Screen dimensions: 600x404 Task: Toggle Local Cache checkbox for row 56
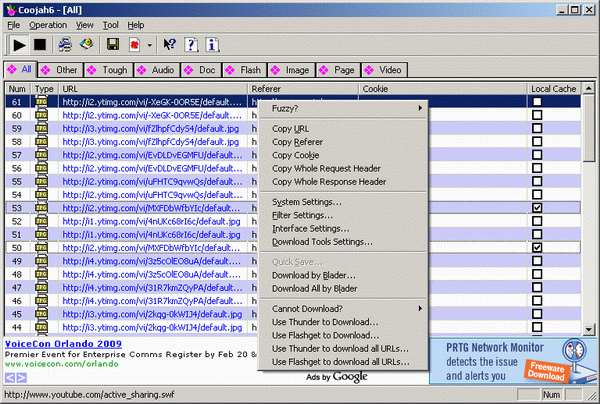click(537, 168)
